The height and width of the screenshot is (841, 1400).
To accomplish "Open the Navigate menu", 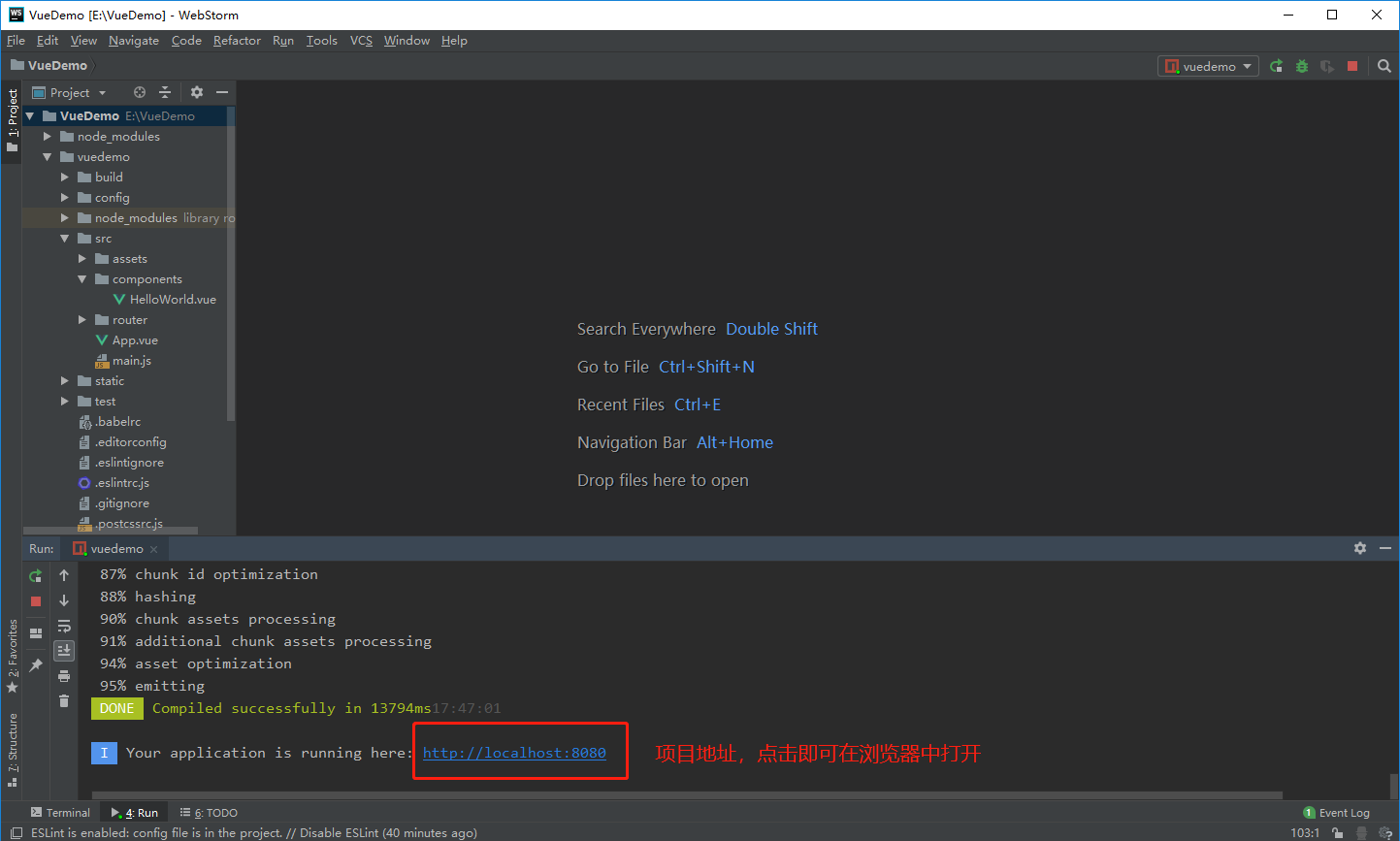I will click(134, 41).
